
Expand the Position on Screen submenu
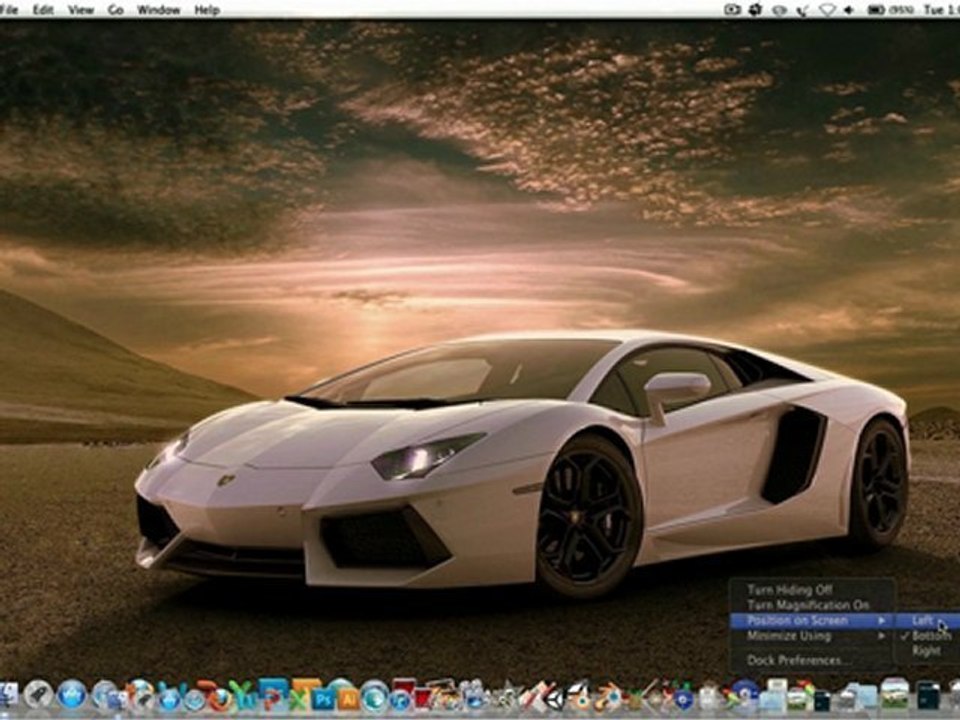(x=812, y=620)
